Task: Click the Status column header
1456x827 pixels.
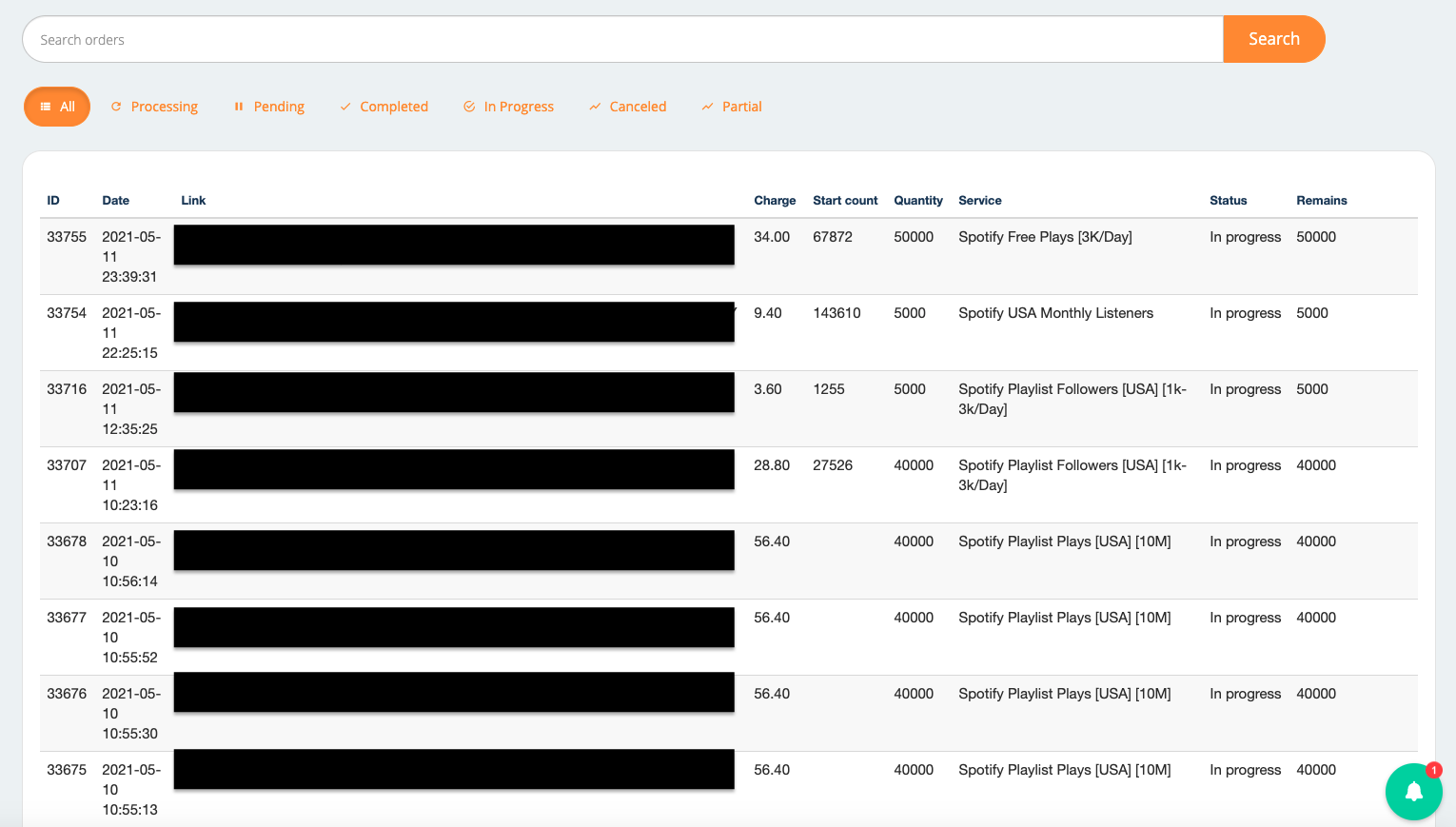Action: [x=1228, y=200]
